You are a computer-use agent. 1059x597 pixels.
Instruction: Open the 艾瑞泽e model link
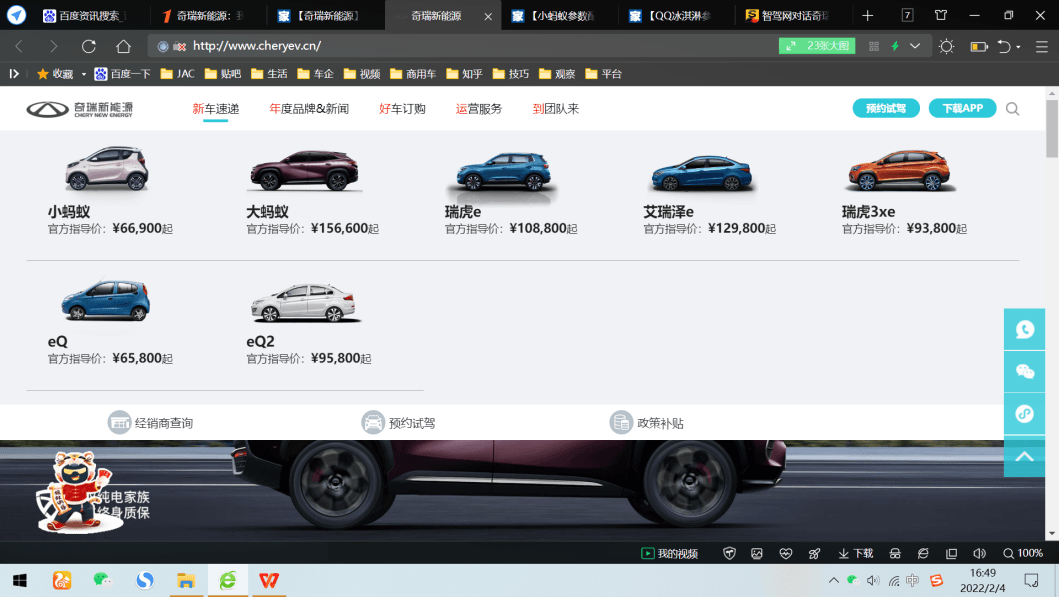[x=668, y=212]
